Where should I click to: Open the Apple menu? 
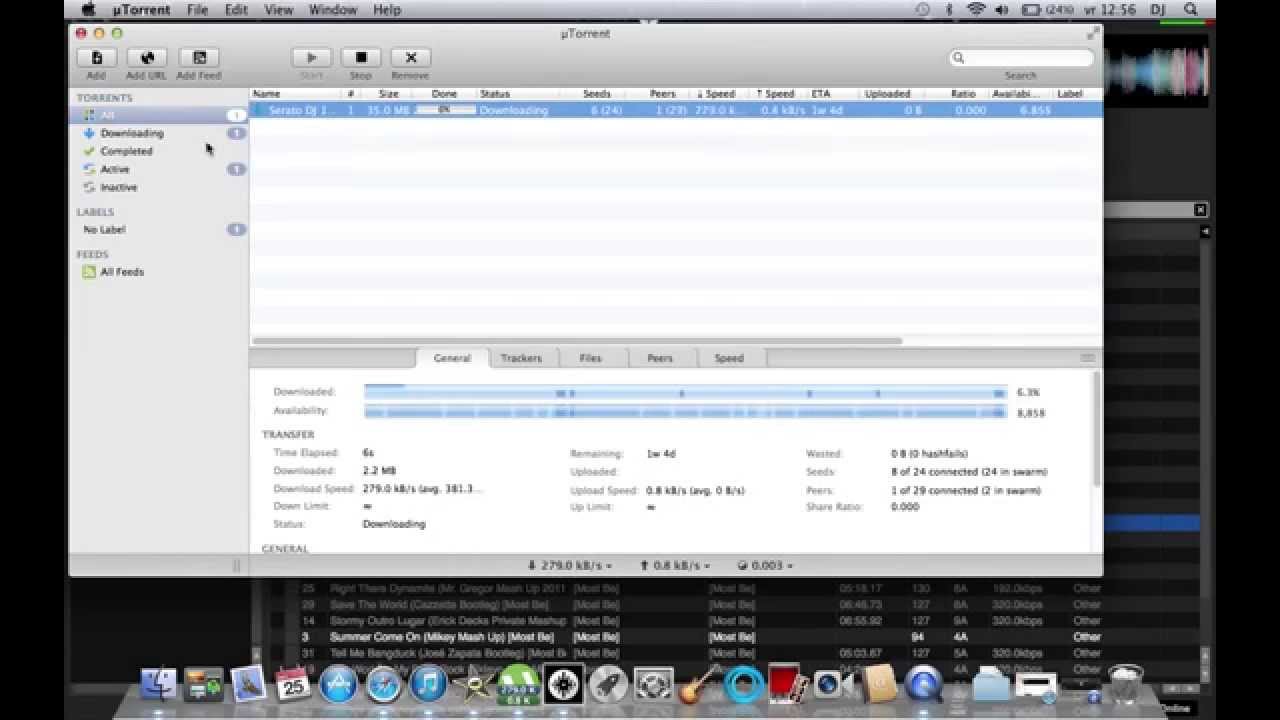87,10
